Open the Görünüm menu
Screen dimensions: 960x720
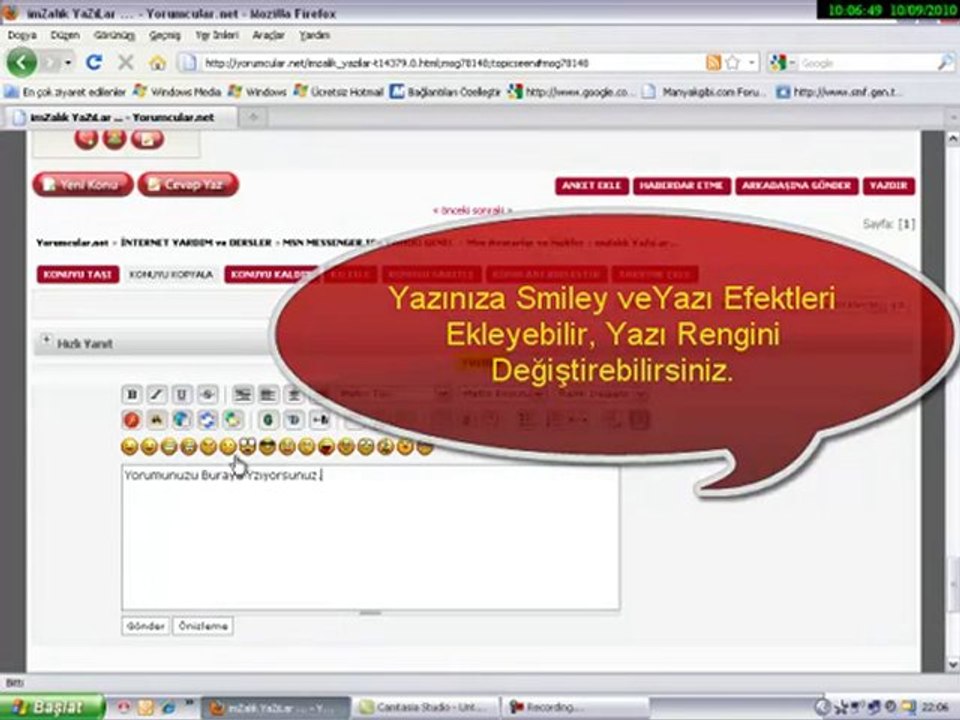click(x=114, y=36)
